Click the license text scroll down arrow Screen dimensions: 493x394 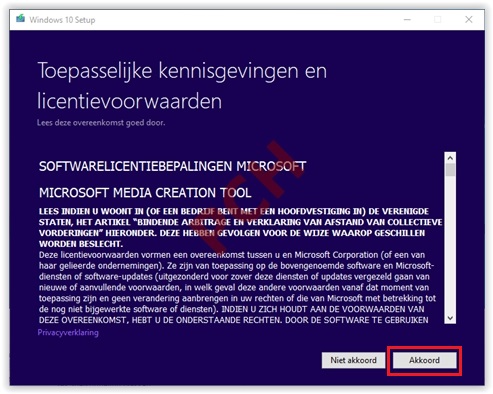coord(450,318)
